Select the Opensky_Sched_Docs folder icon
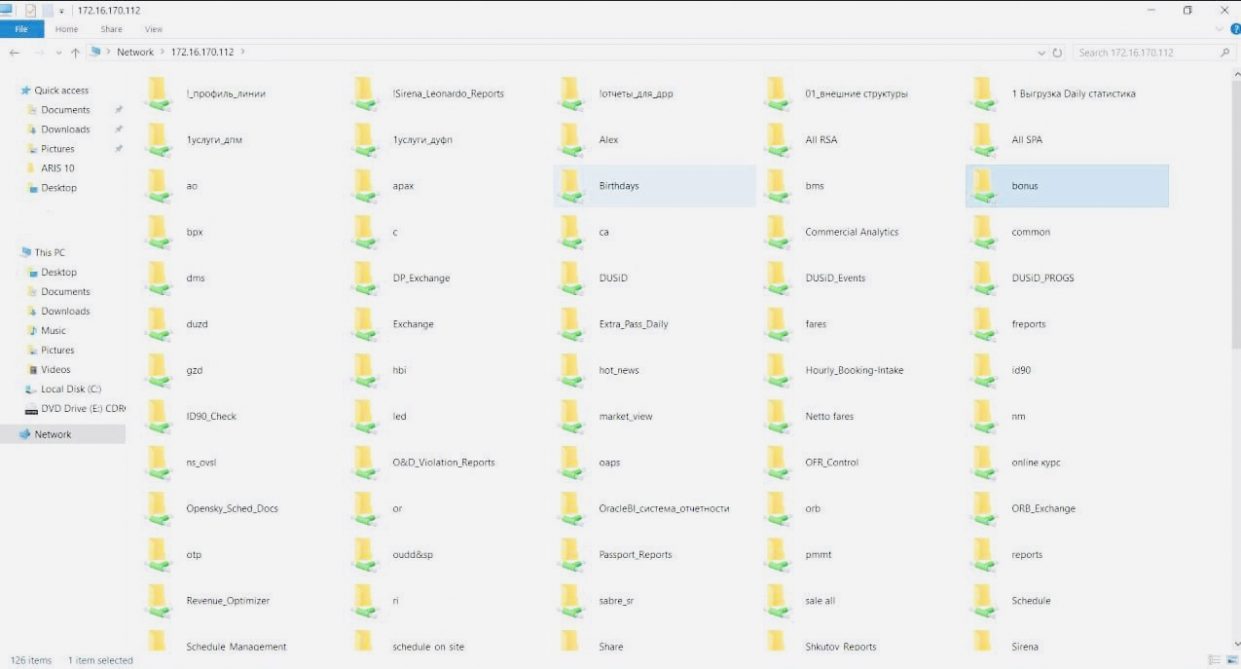The height and width of the screenshot is (669, 1241). click(158, 509)
